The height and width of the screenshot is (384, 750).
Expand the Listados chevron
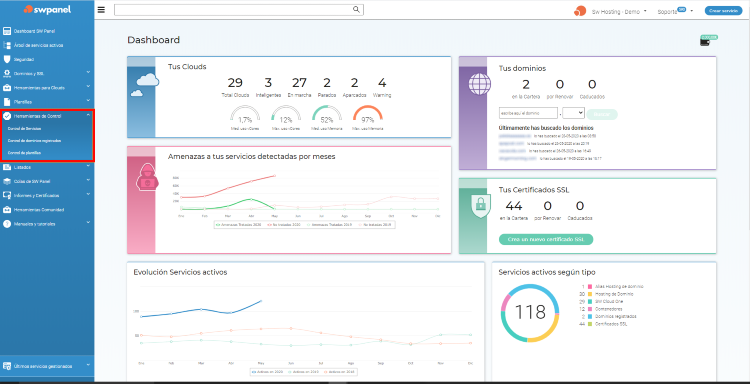88,166
